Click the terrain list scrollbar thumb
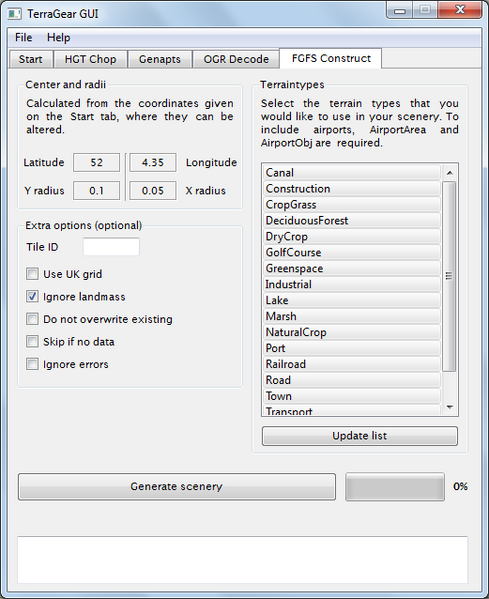Screen dimensions: 489x599 coord(449,276)
